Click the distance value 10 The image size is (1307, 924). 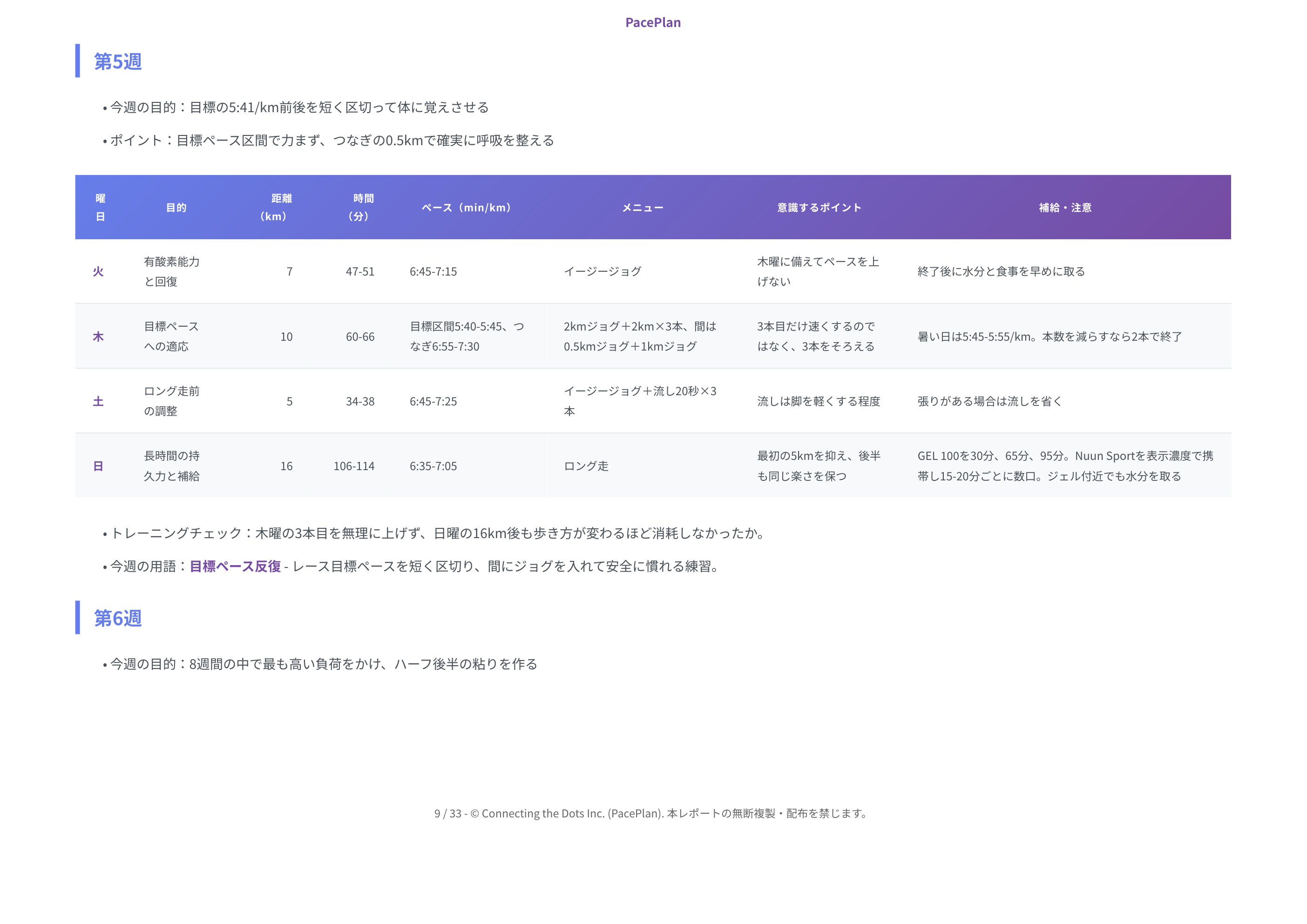286,336
